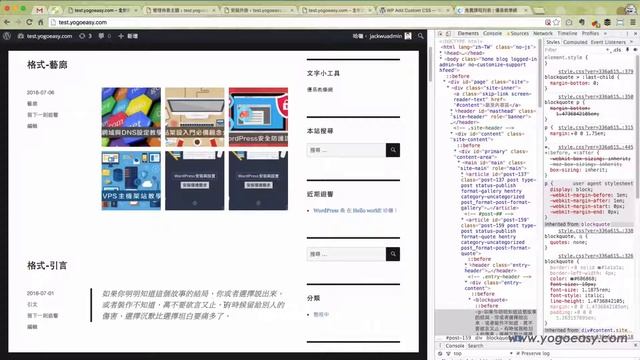Click the lower sidebar search magnifier button
640x360 pixels.
[393, 254]
